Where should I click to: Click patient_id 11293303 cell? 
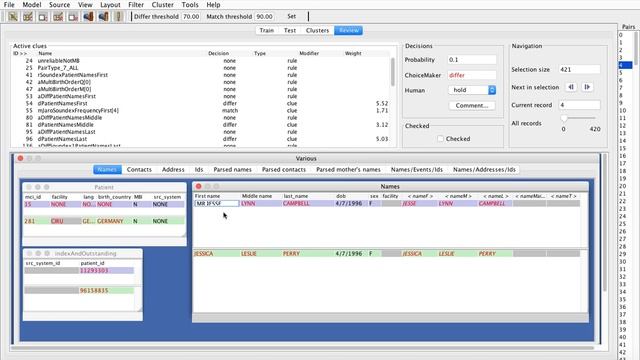click(107, 271)
